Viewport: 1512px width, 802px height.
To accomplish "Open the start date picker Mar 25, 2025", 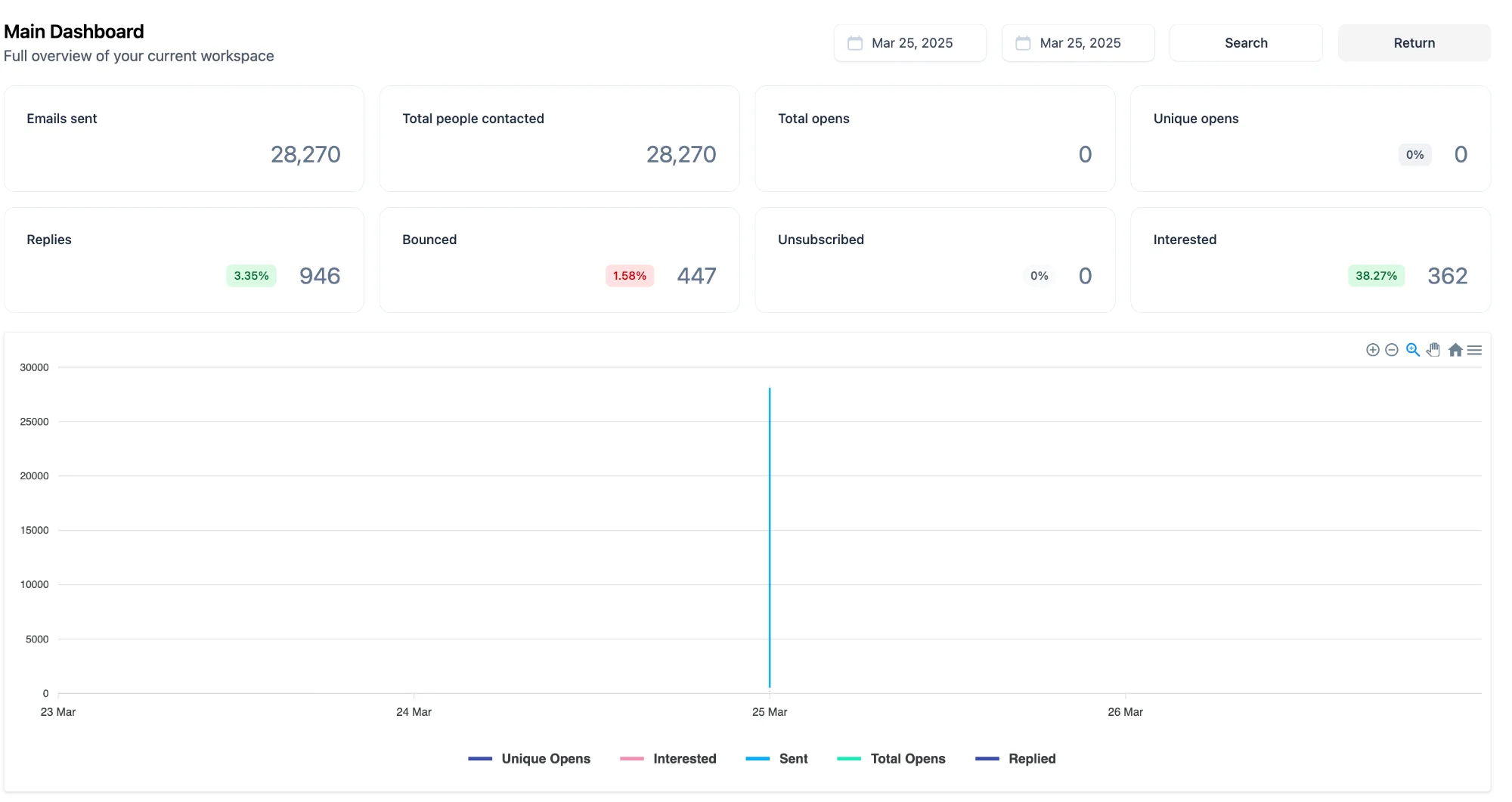I will [x=911, y=43].
